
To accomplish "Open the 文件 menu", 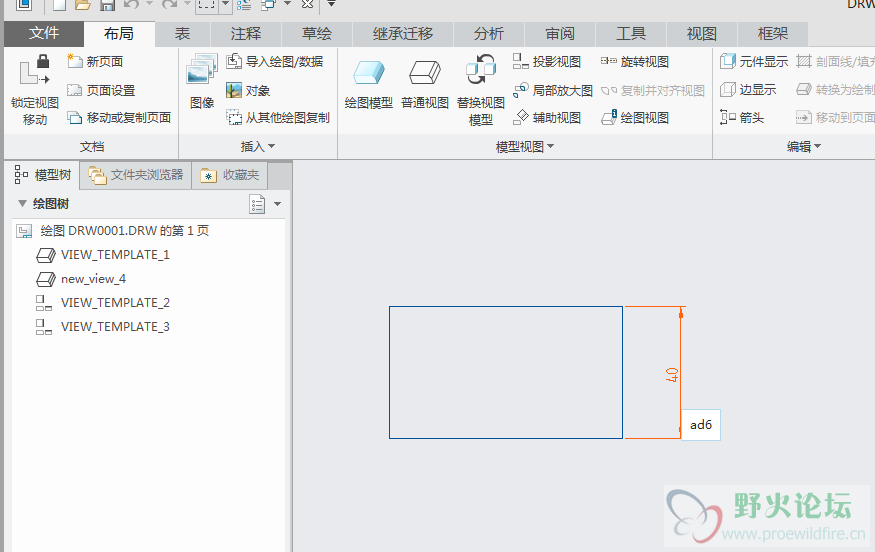I will pyautogui.click(x=43, y=34).
